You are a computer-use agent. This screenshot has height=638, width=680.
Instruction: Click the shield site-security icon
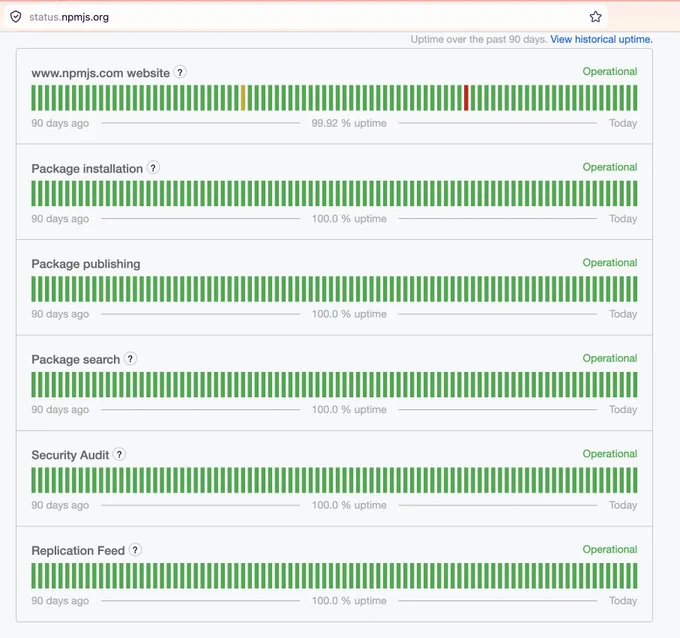point(16,17)
